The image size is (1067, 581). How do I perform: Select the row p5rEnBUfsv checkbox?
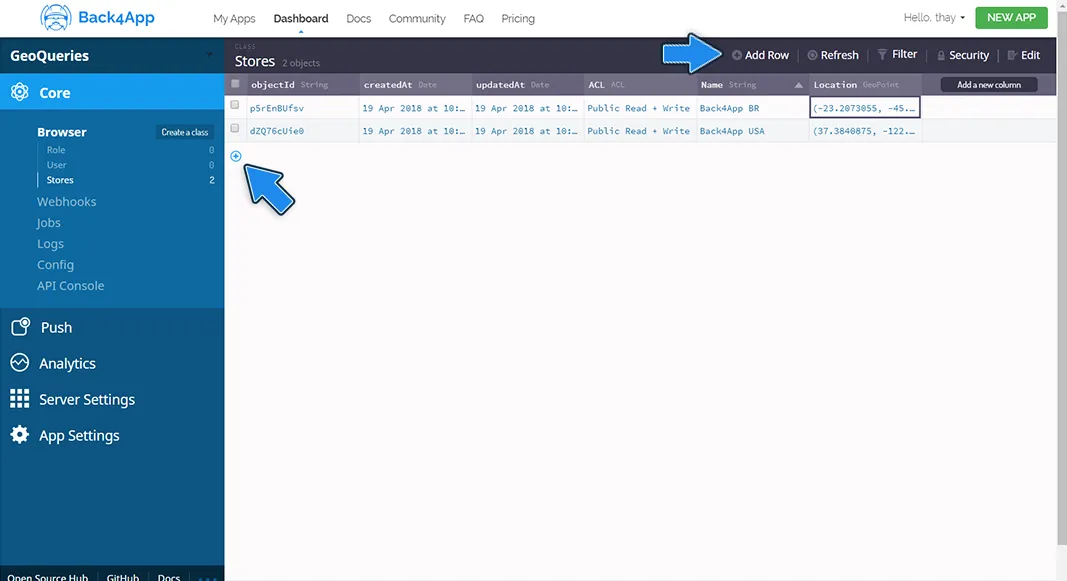pos(235,105)
